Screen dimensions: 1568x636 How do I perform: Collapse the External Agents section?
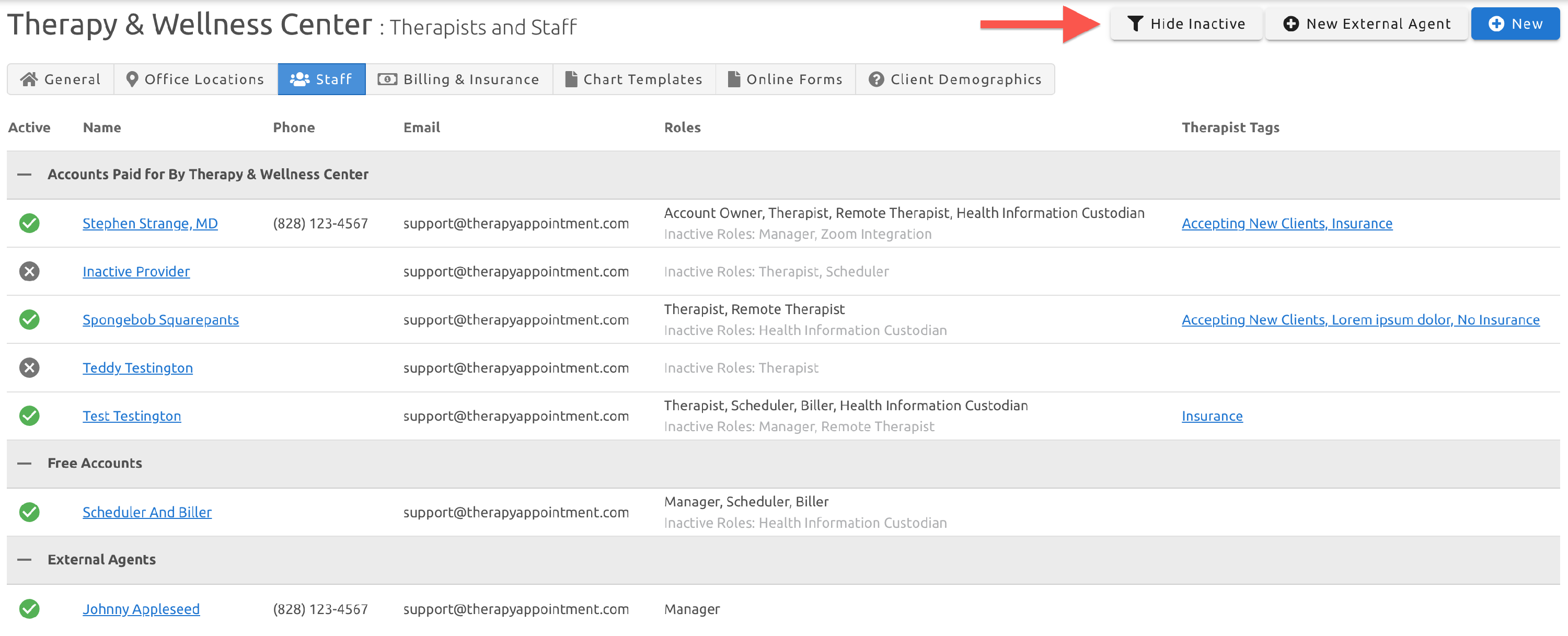[25, 559]
